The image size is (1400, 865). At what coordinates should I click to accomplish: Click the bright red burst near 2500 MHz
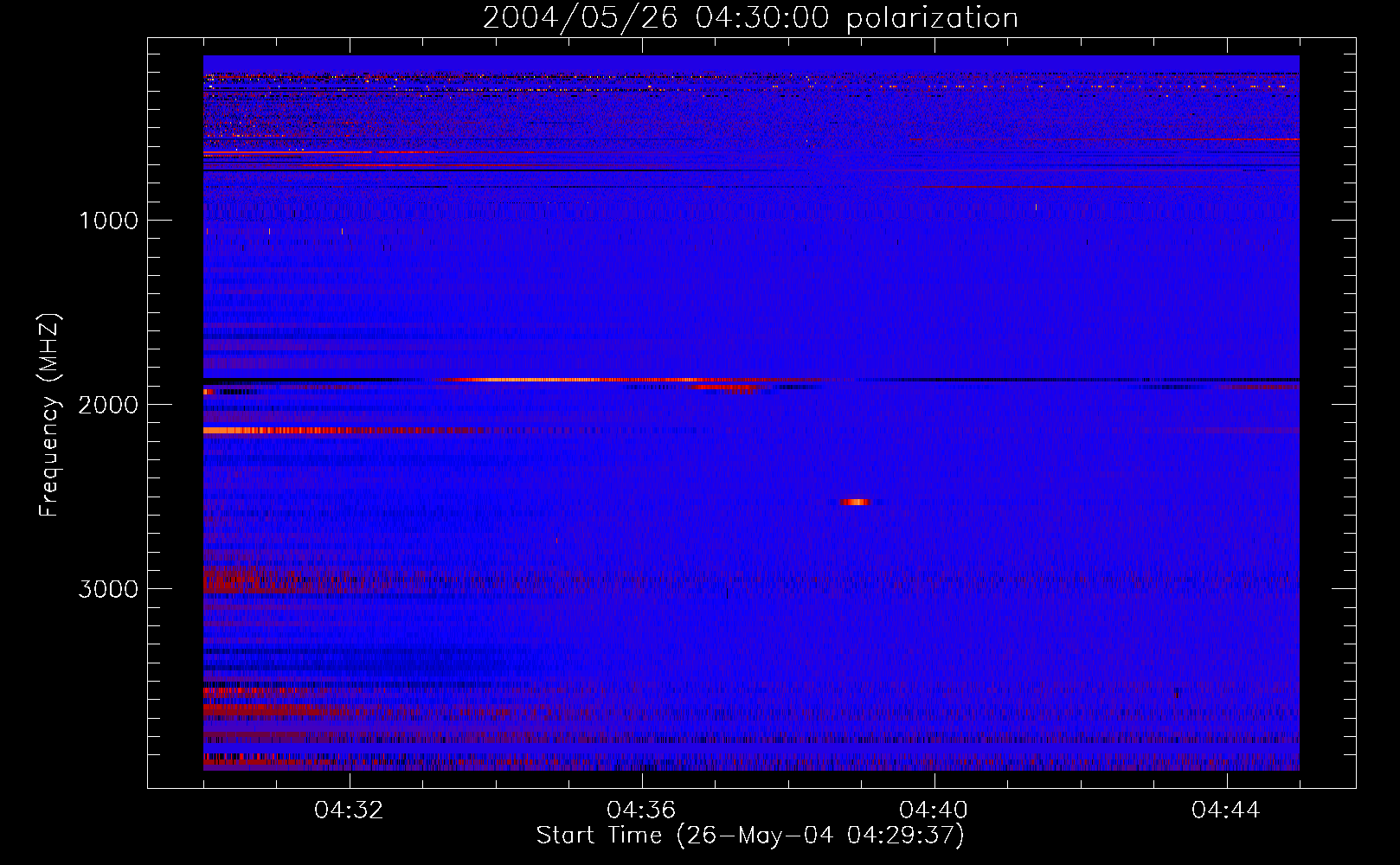click(855, 502)
